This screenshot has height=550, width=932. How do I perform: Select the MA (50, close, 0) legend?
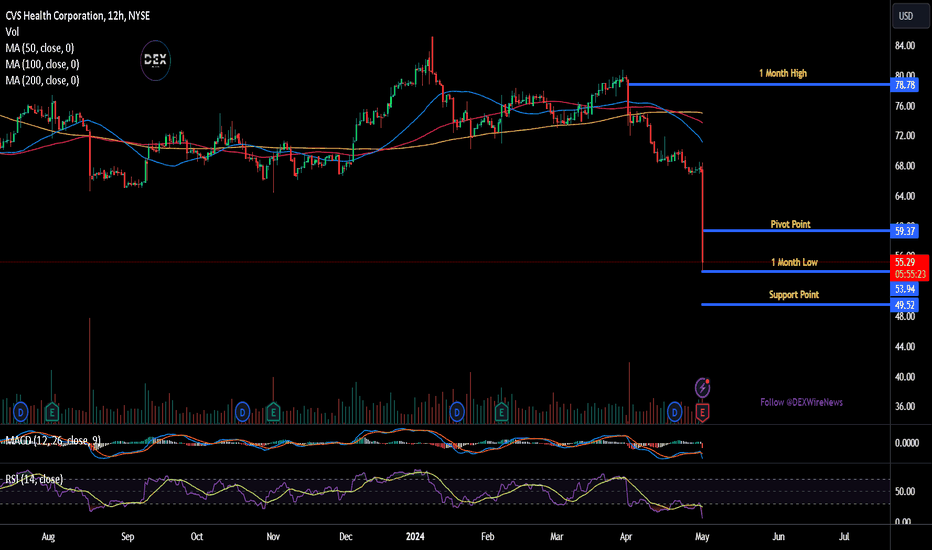40,48
